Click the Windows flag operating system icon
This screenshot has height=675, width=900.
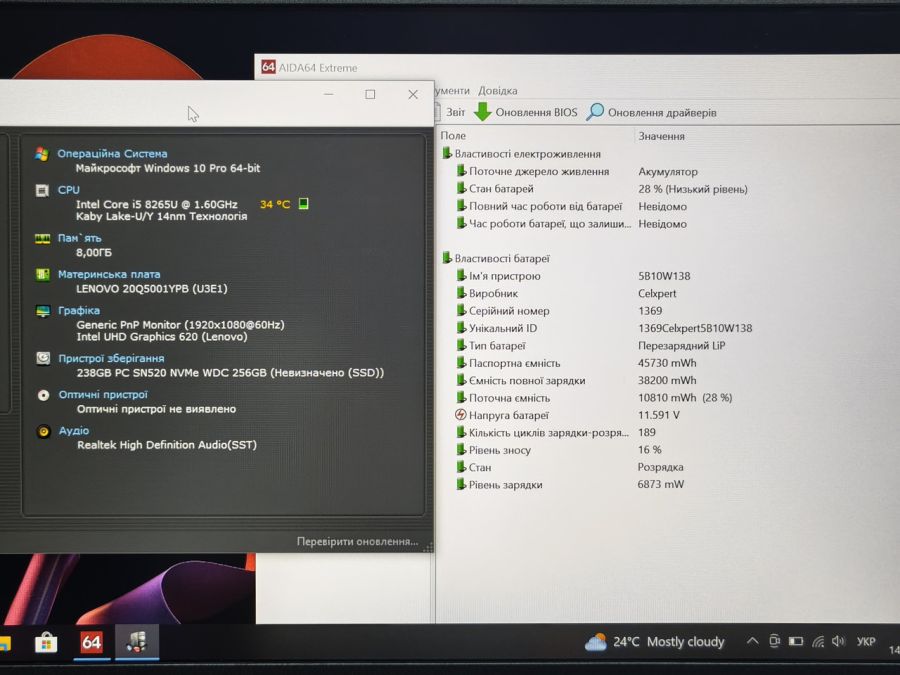click(x=41, y=154)
